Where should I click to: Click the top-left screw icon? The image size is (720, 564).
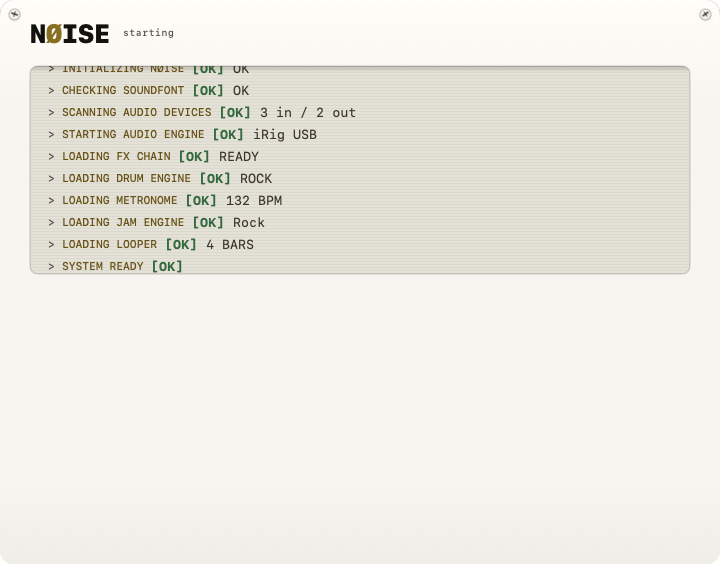tap(14, 15)
